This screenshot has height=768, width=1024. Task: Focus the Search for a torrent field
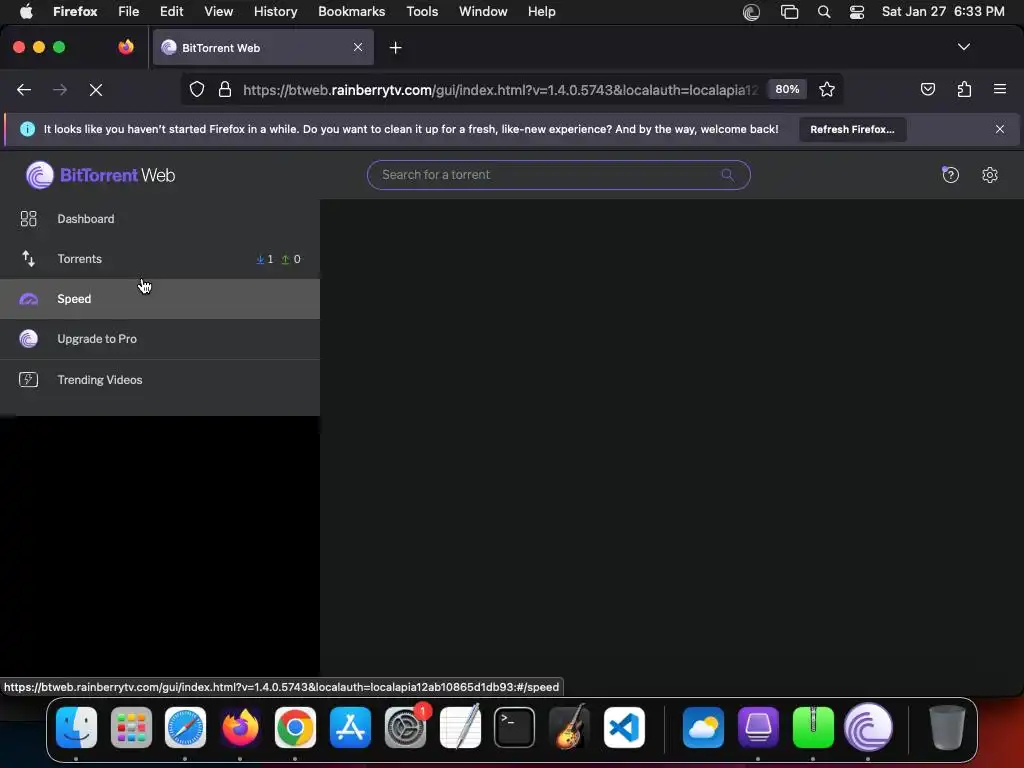(x=558, y=175)
